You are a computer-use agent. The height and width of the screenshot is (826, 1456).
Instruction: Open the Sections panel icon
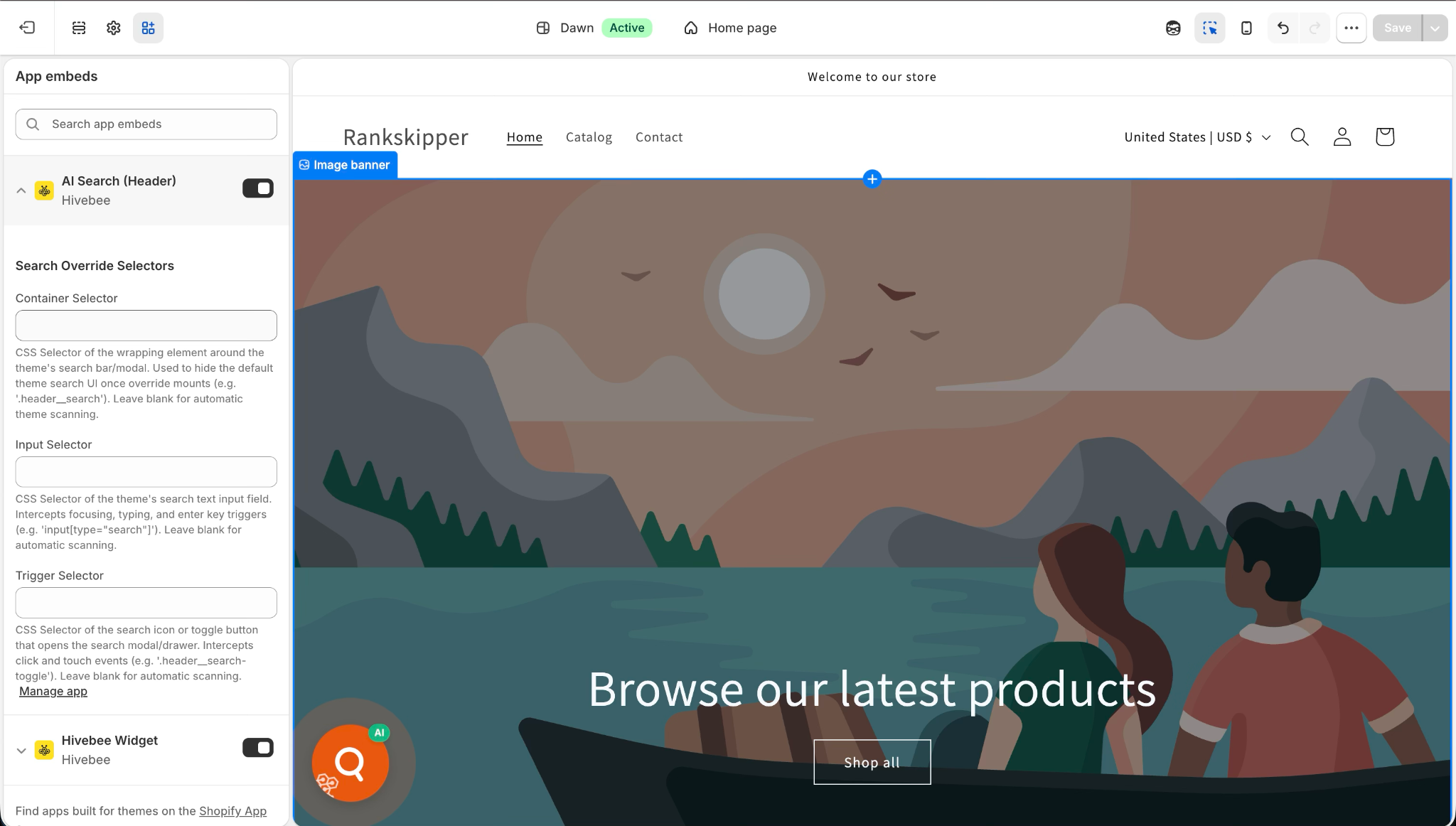pos(79,28)
